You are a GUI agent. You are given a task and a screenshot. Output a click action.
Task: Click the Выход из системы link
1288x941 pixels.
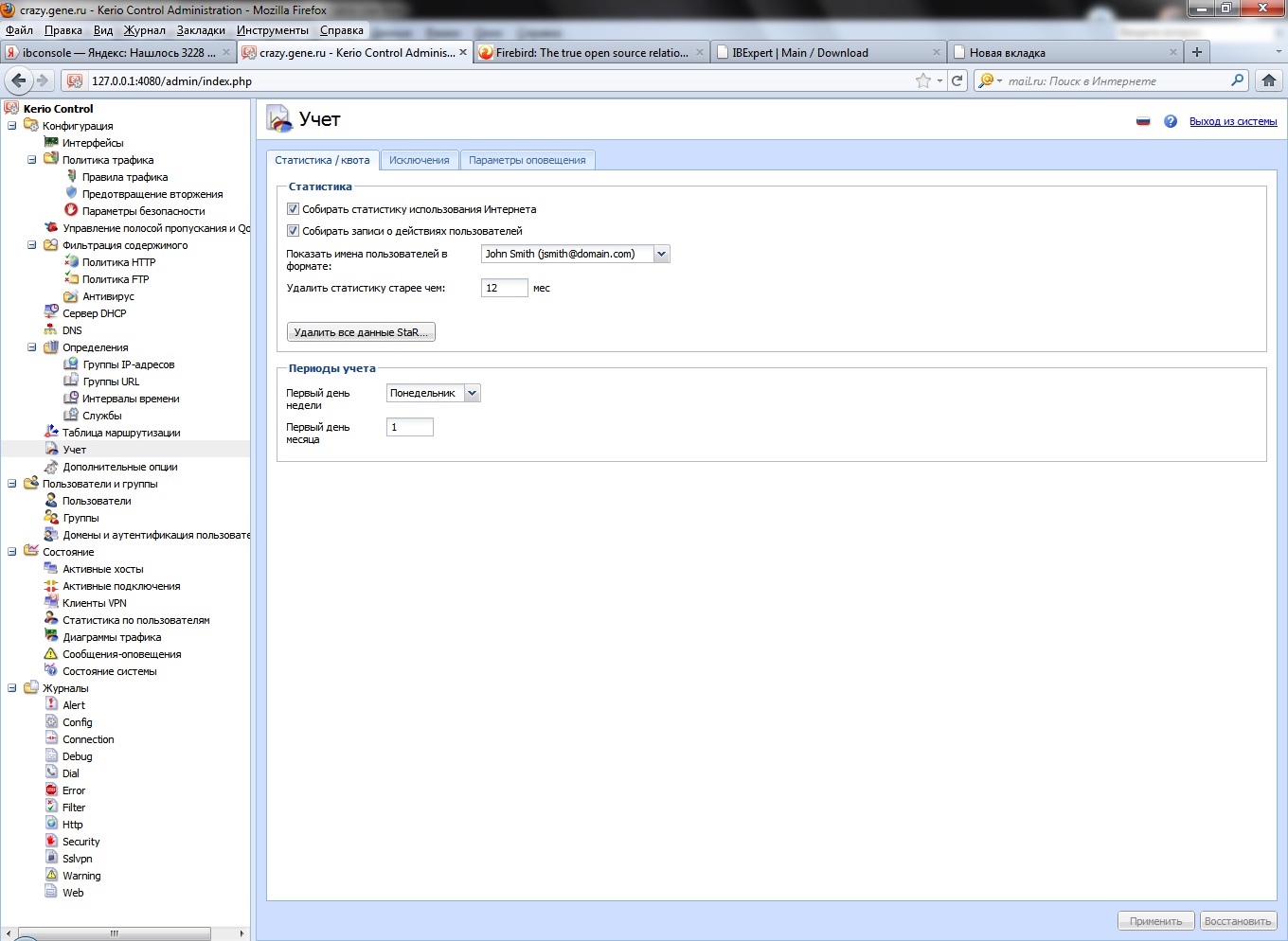tap(1232, 121)
